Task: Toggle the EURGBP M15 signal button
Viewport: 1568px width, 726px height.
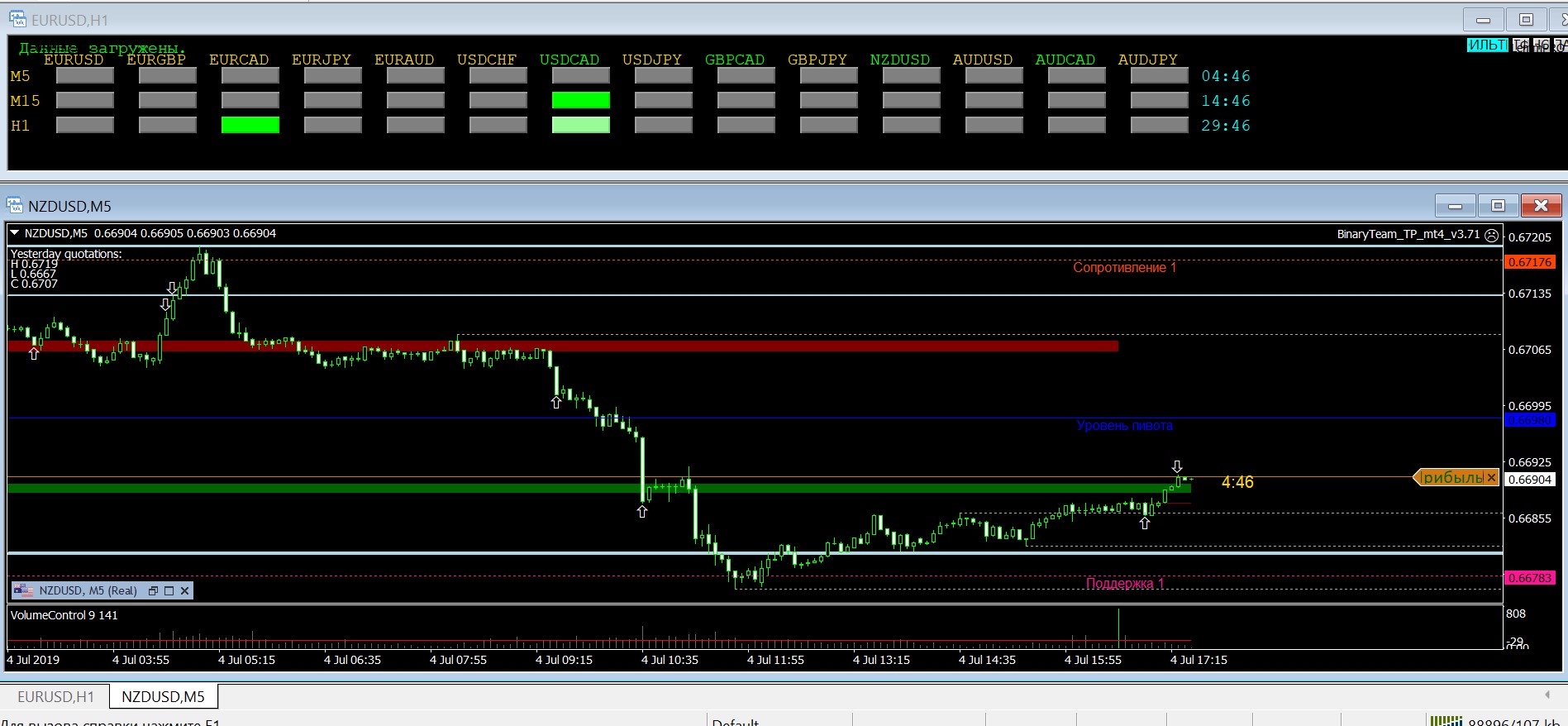Action: click(x=168, y=100)
